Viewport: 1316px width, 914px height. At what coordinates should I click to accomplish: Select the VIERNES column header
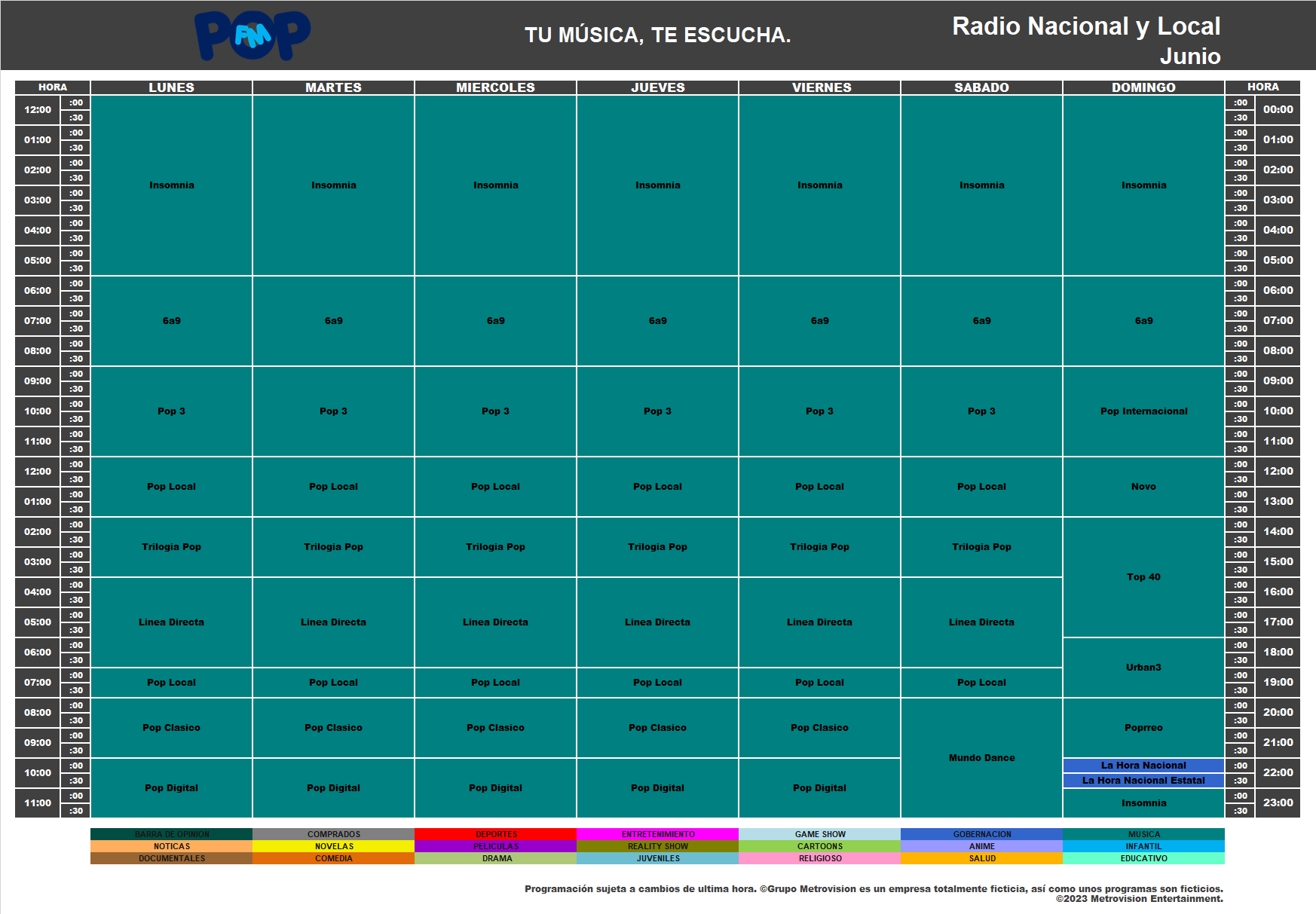[819, 87]
